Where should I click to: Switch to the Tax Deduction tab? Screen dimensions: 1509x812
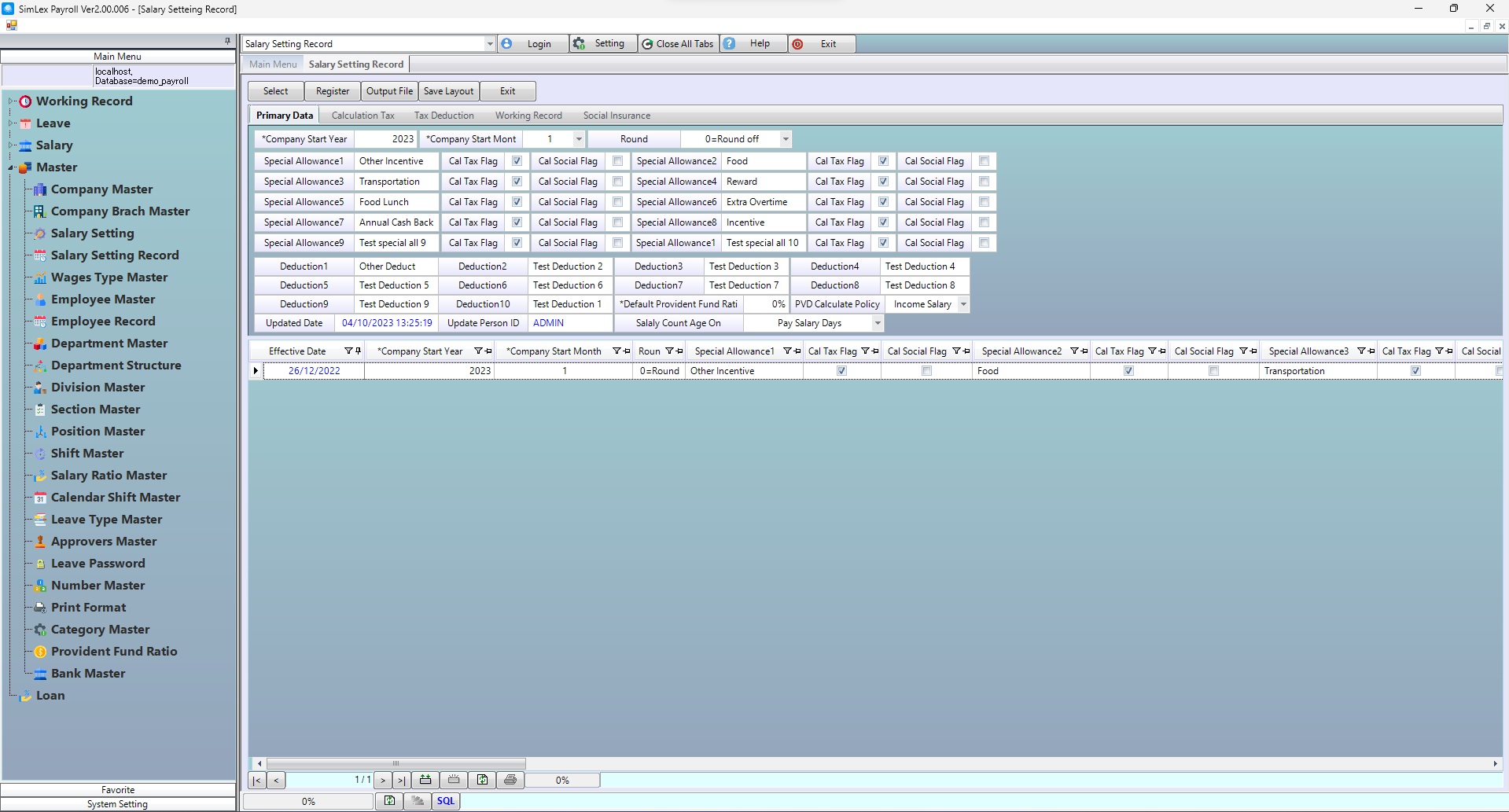click(443, 116)
